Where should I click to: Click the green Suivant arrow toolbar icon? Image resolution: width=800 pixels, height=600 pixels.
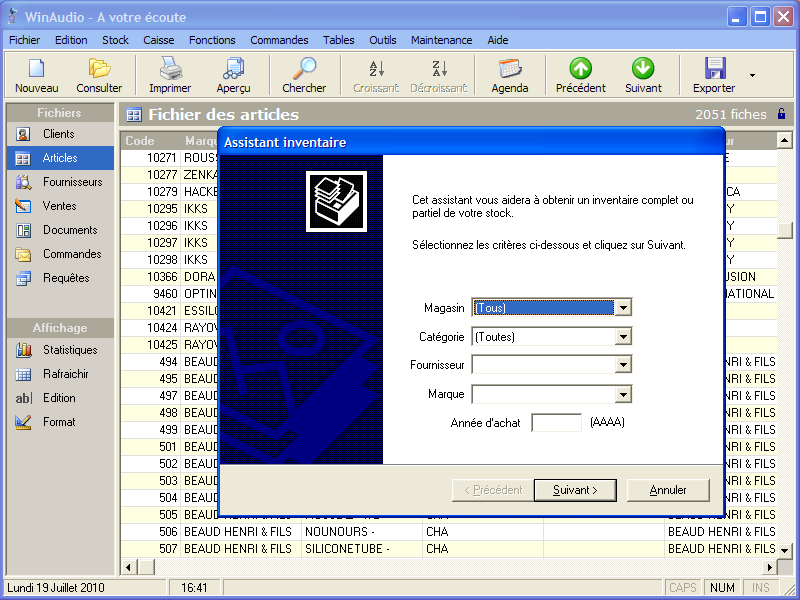[643, 69]
